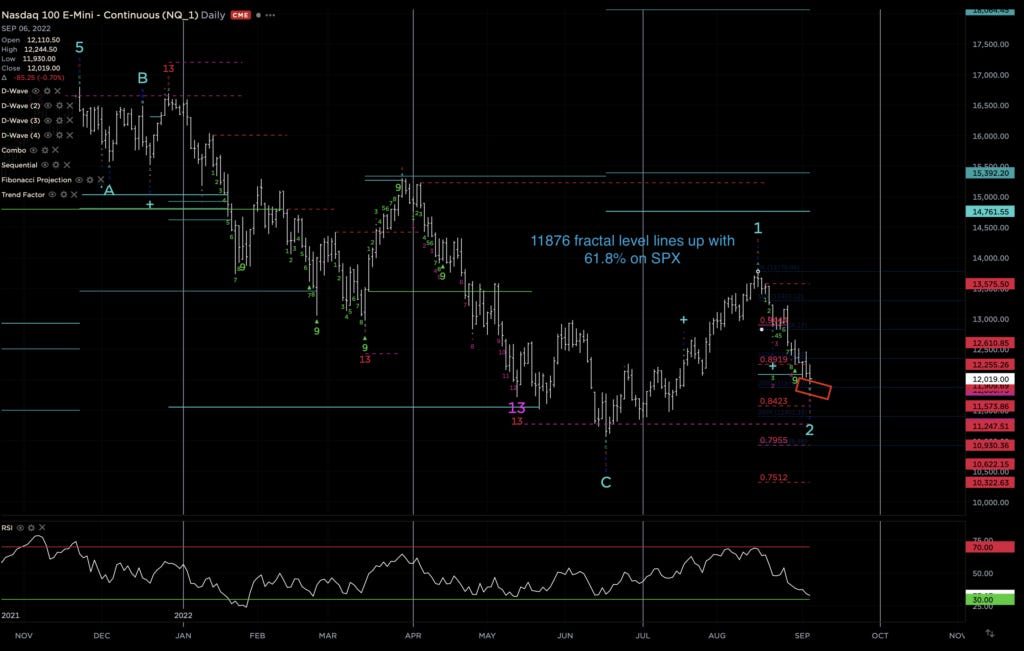Image resolution: width=1024 pixels, height=651 pixels.
Task: Click the JAN label on time axis
Action: coord(184,635)
